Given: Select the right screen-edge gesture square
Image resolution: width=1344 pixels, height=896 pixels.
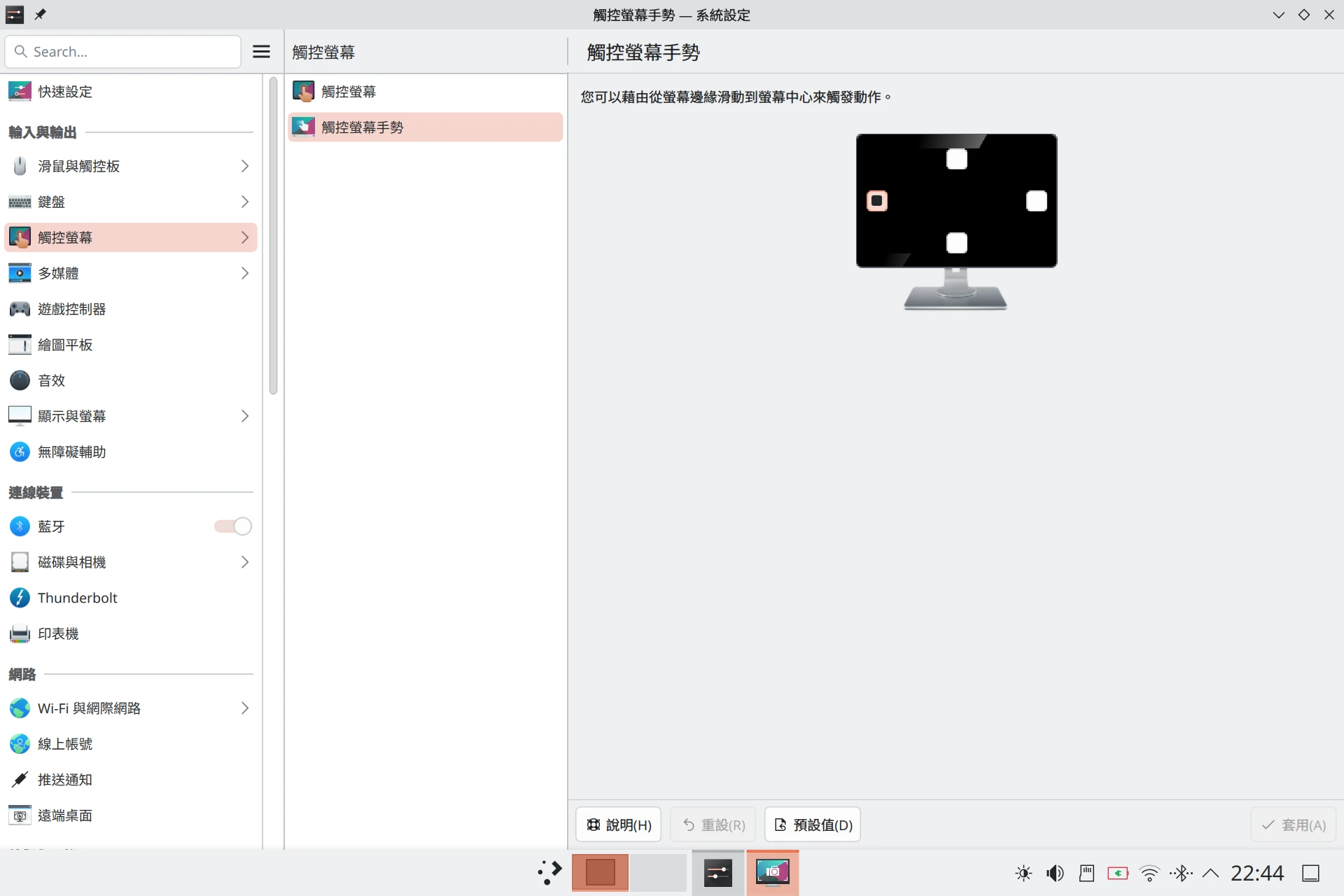Looking at the screenshot, I should click(x=1036, y=201).
